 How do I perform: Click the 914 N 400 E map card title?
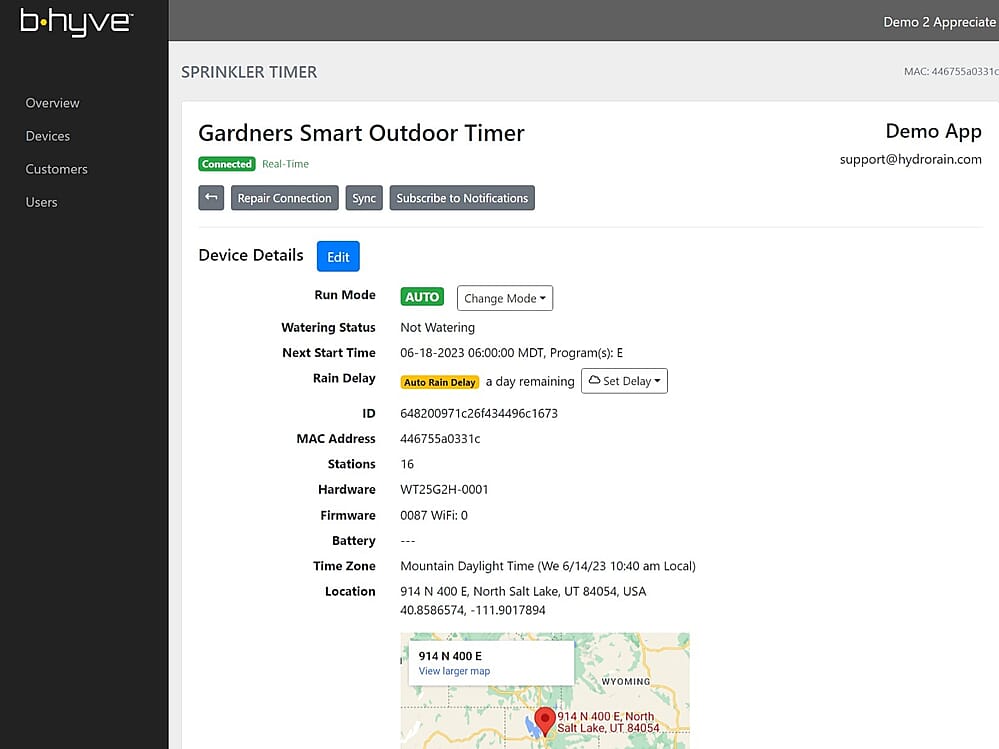[450, 656]
